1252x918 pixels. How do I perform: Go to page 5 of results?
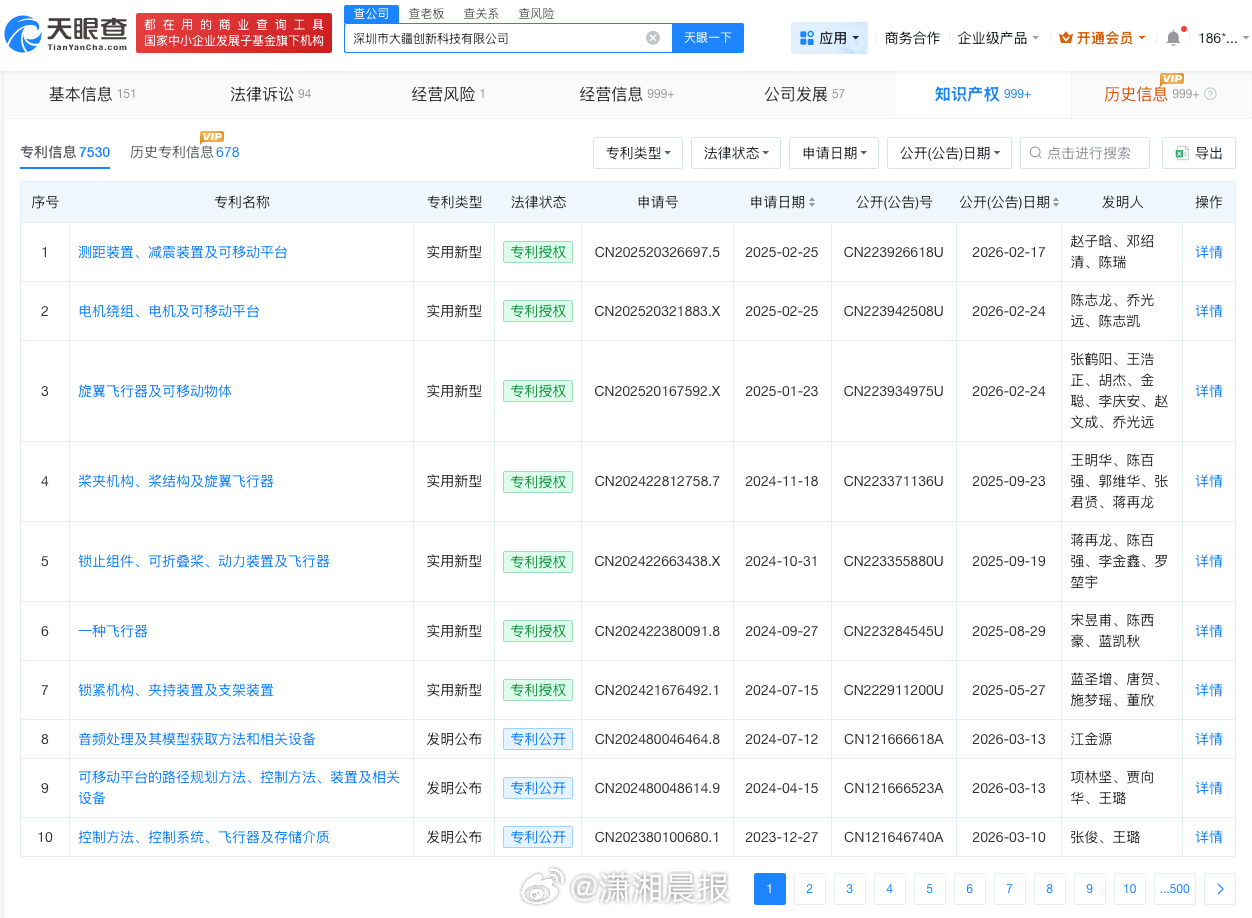[x=929, y=888]
